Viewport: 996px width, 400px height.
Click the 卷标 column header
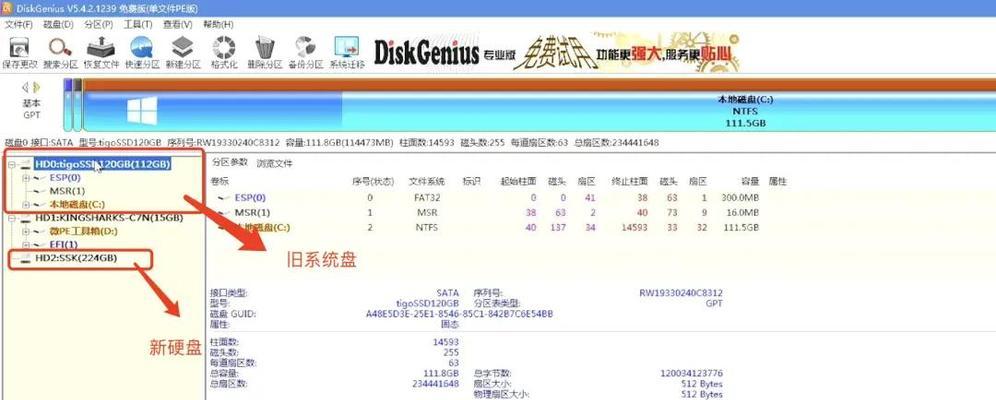point(219,182)
